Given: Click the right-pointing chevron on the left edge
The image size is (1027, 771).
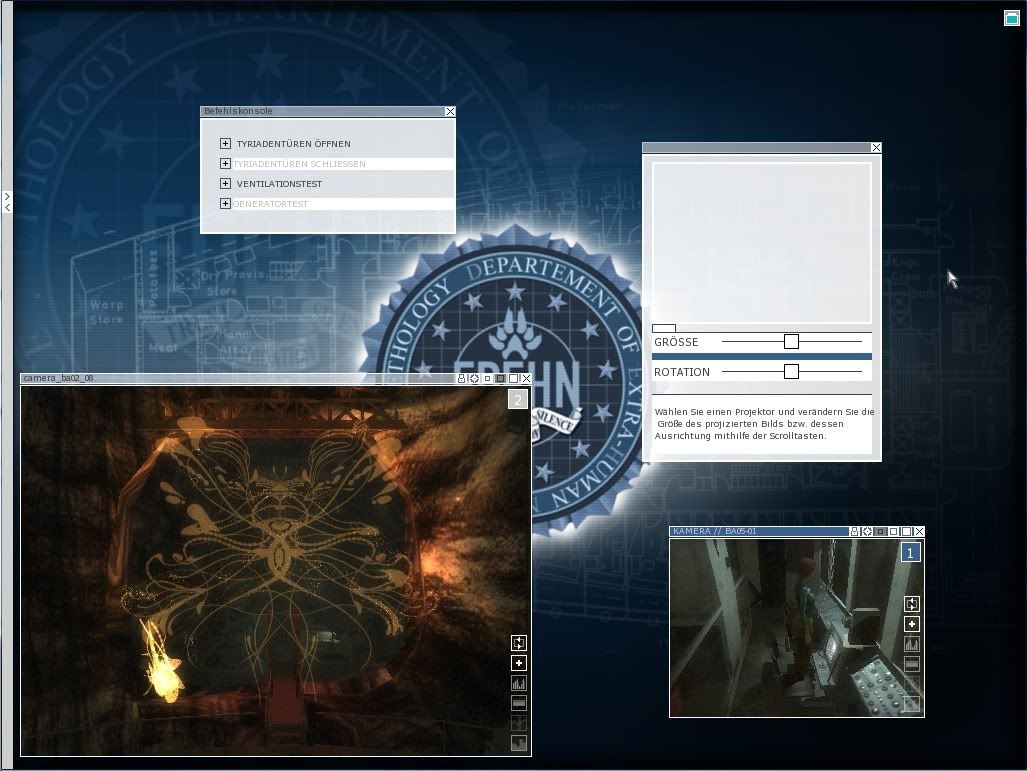Looking at the screenshot, I should (7, 196).
